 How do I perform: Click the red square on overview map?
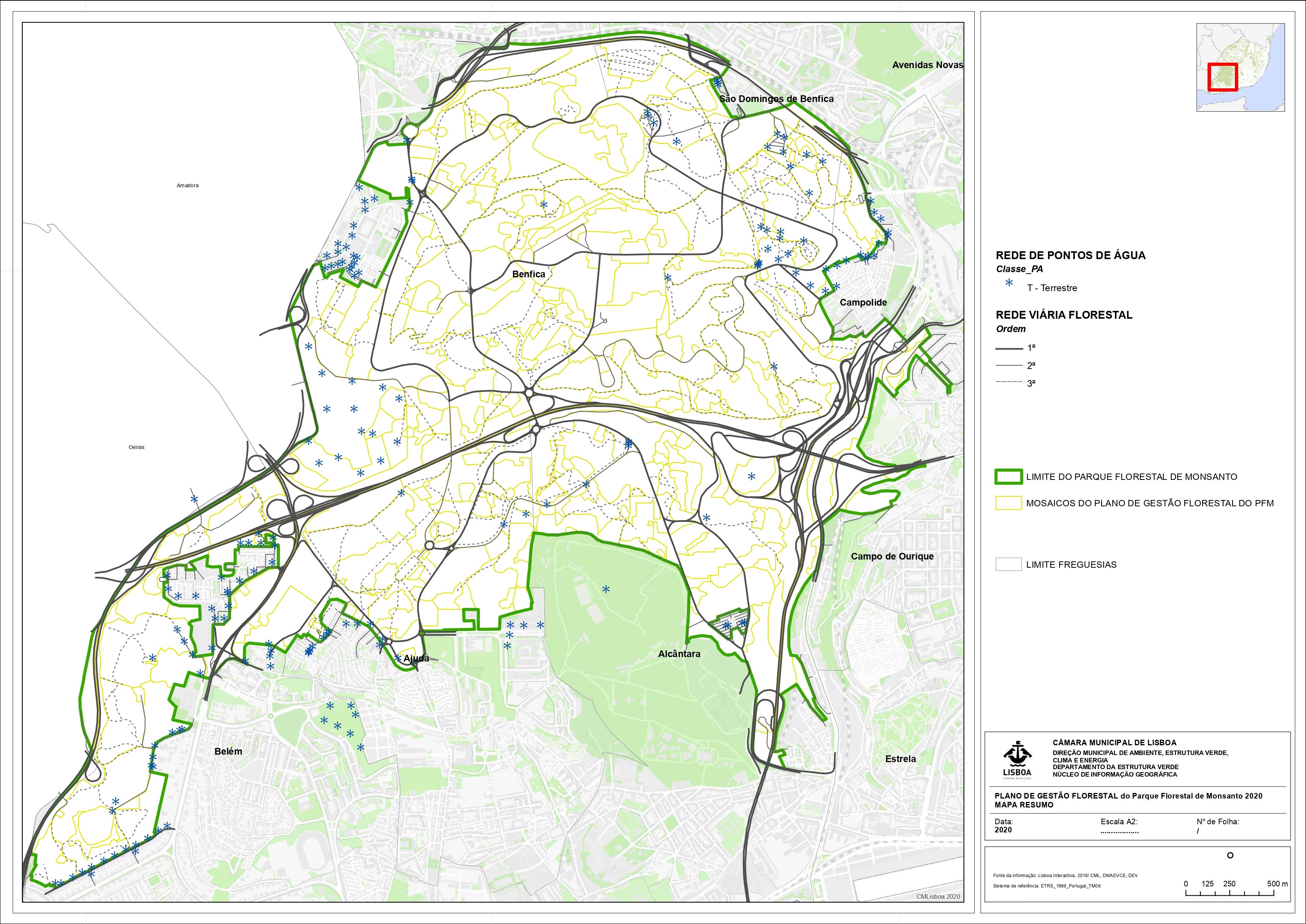click(x=1222, y=77)
